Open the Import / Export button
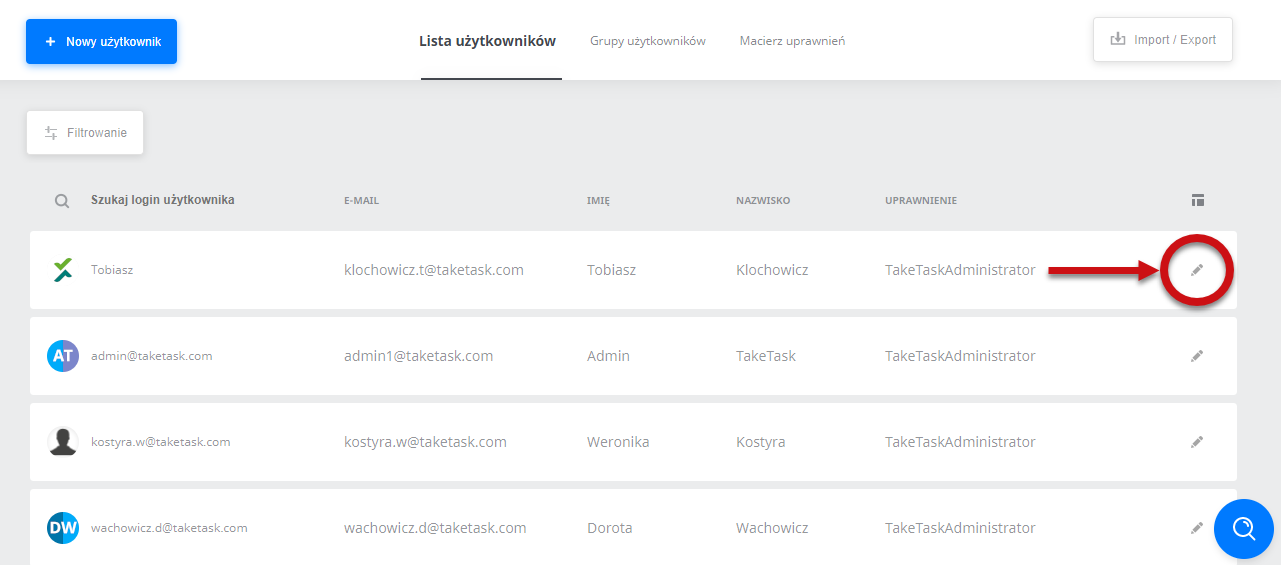Screen dimensions: 1281x565 (x=1163, y=40)
